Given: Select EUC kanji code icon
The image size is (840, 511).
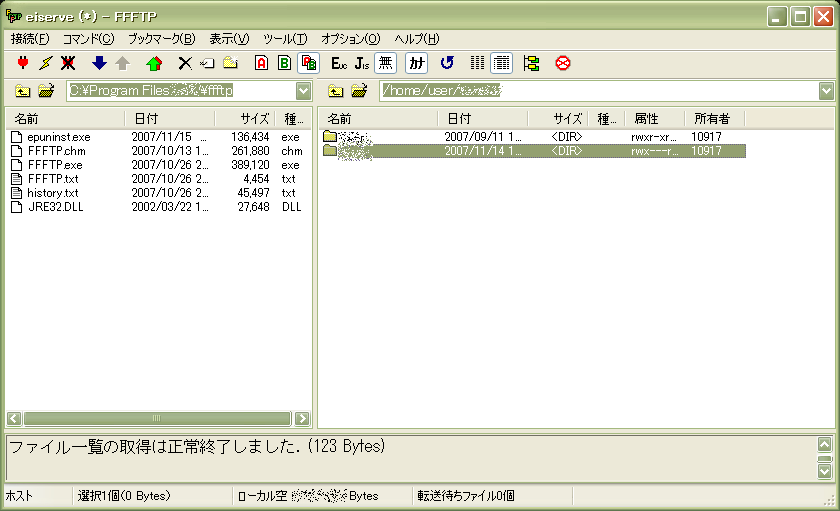Looking at the screenshot, I should point(339,63).
